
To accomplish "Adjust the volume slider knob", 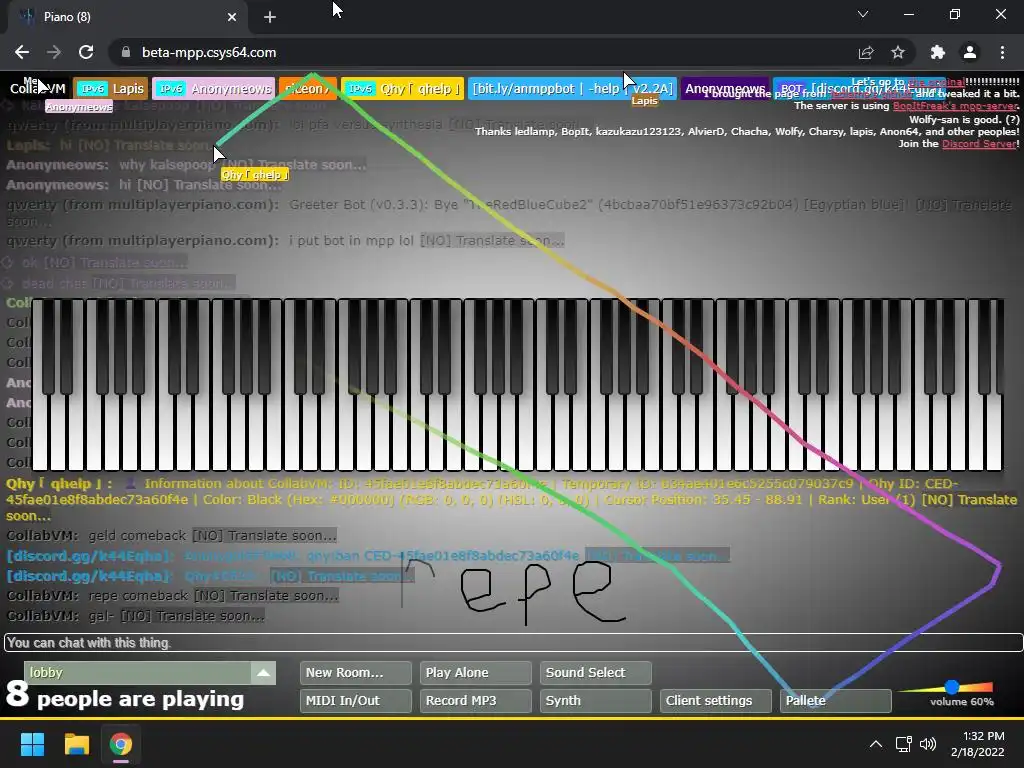I will (x=952, y=687).
